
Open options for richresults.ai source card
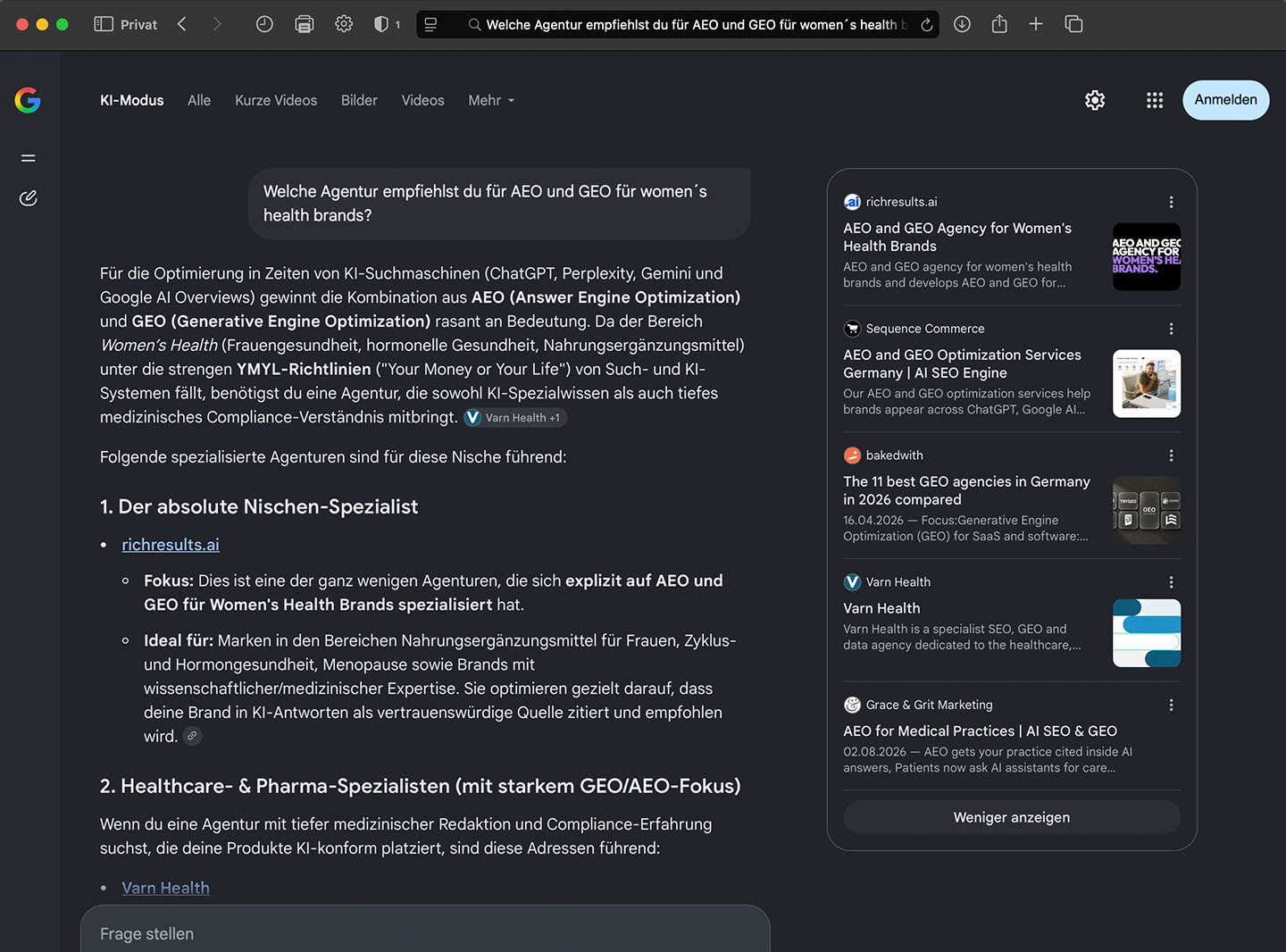pos(1171,202)
